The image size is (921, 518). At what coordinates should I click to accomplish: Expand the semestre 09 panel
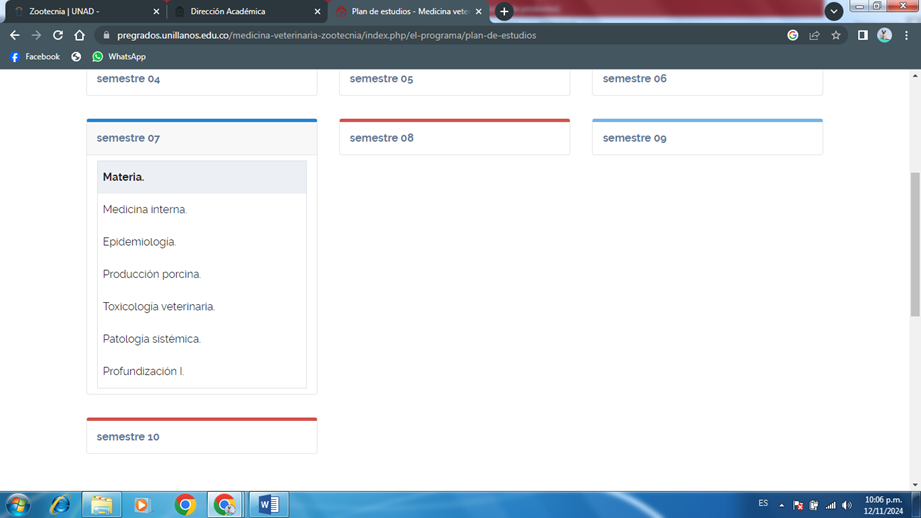point(635,138)
